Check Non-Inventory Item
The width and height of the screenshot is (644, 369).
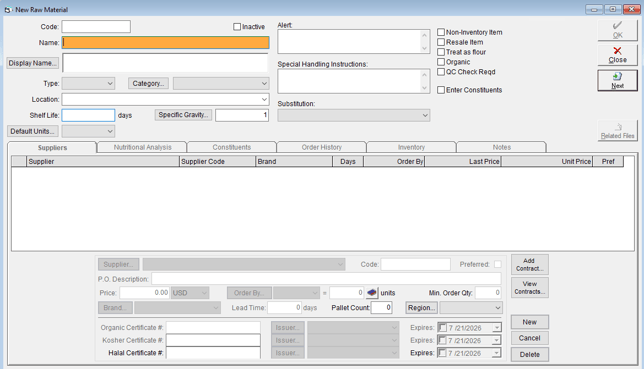pos(441,32)
